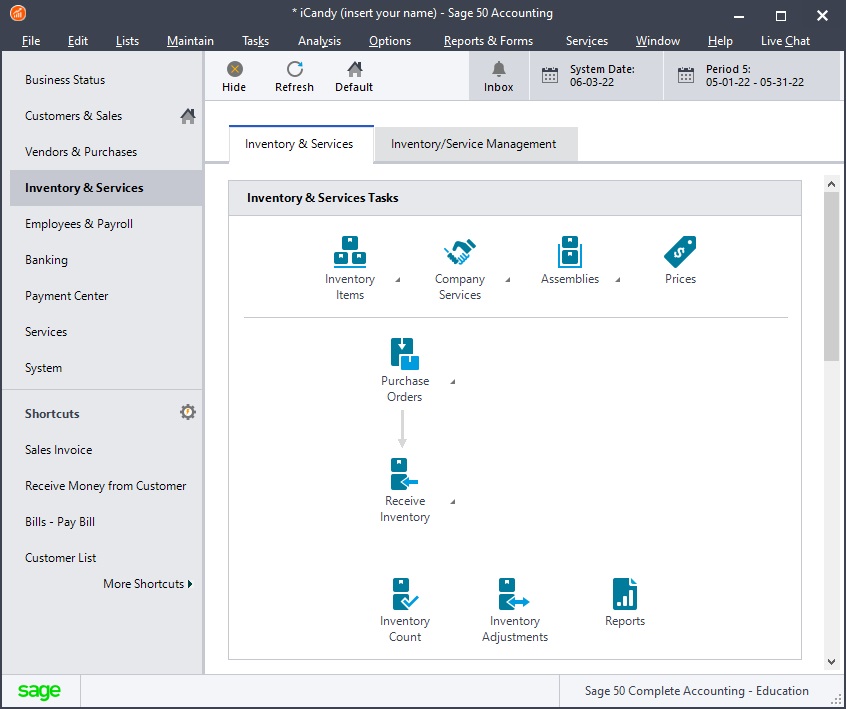Expand the Receive Inventory dropdown arrow
This screenshot has width=846, height=709.
point(453,502)
